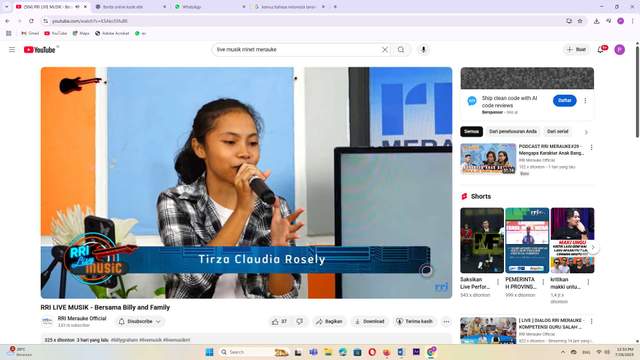Click the YouTube search input field
This screenshot has height=360, width=640.
pyautogui.click(x=298, y=50)
